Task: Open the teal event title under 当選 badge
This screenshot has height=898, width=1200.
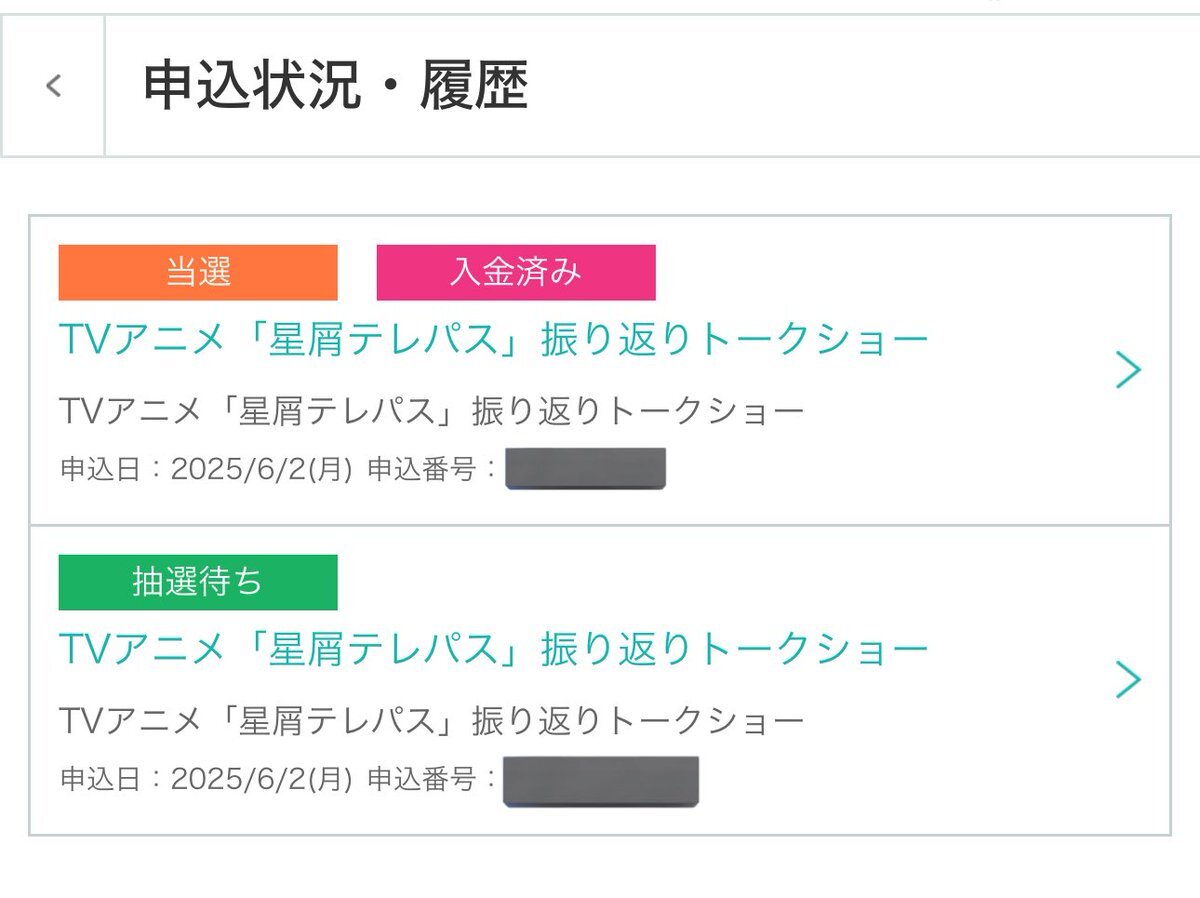Action: 494,341
